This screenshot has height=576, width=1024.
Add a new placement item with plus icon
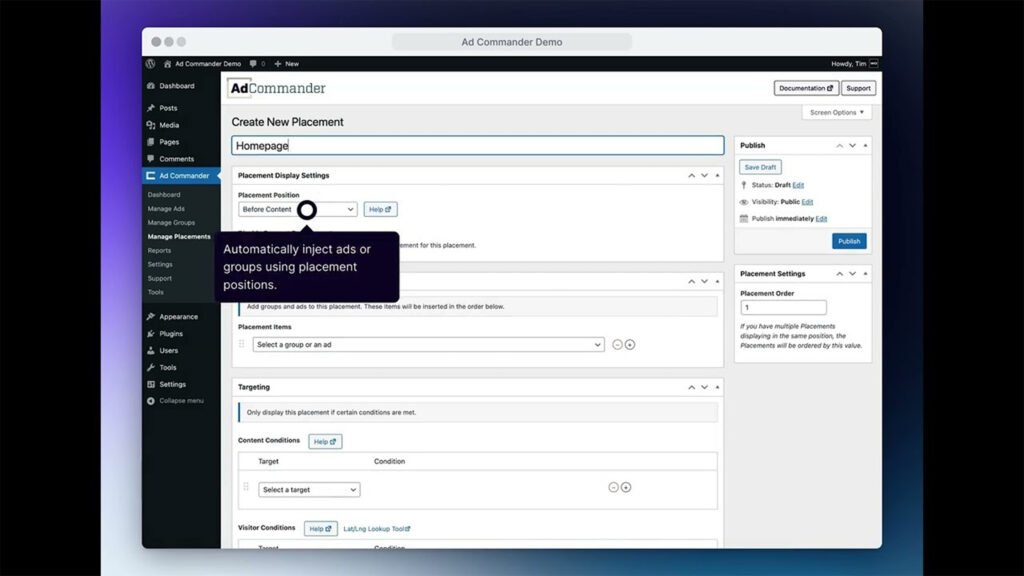pos(630,345)
